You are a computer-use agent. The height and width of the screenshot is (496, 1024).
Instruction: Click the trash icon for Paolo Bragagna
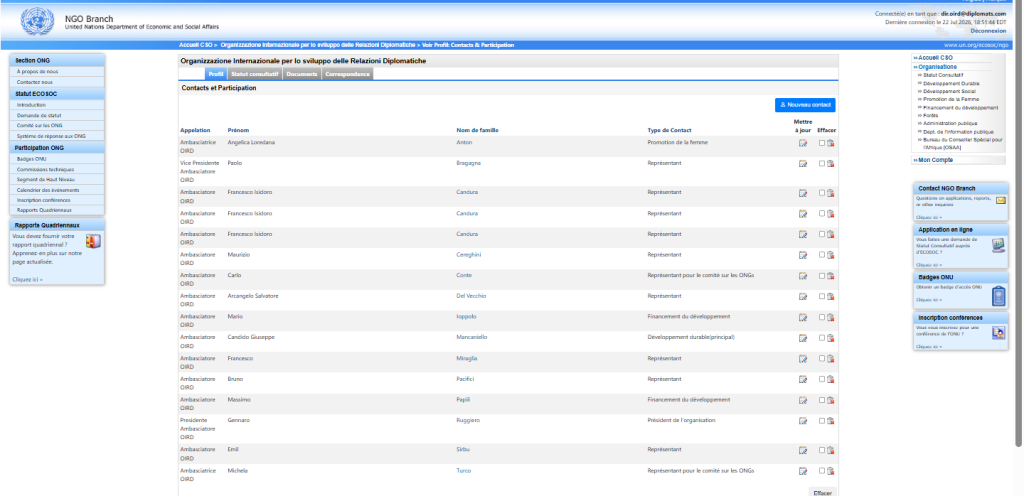coord(831,164)
